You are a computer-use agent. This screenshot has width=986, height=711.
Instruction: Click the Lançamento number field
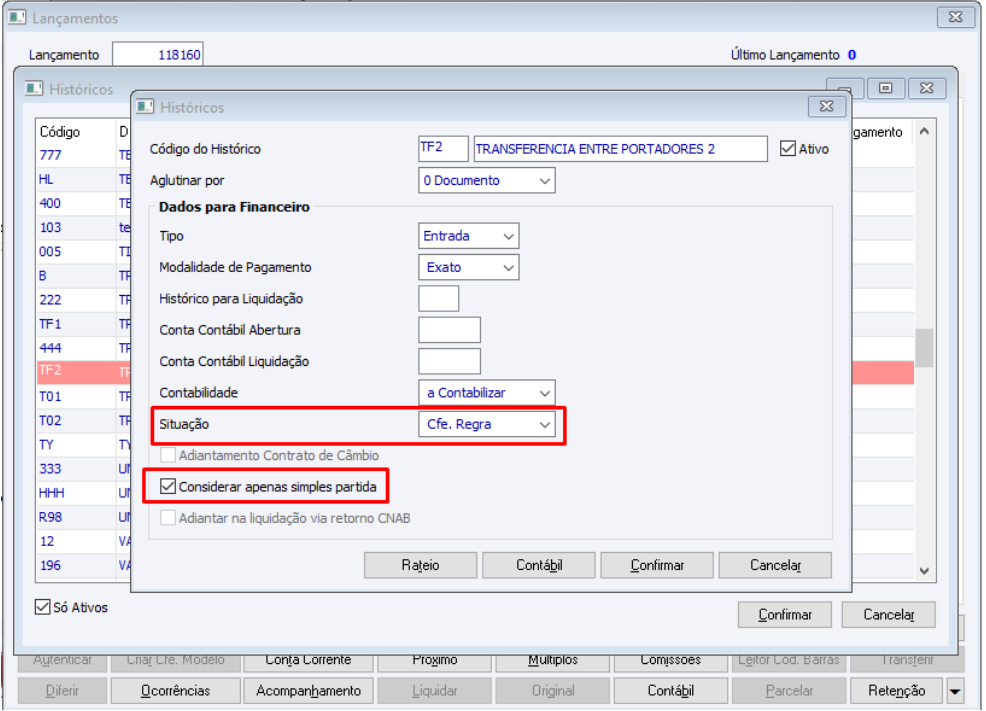tap(158, 55)
